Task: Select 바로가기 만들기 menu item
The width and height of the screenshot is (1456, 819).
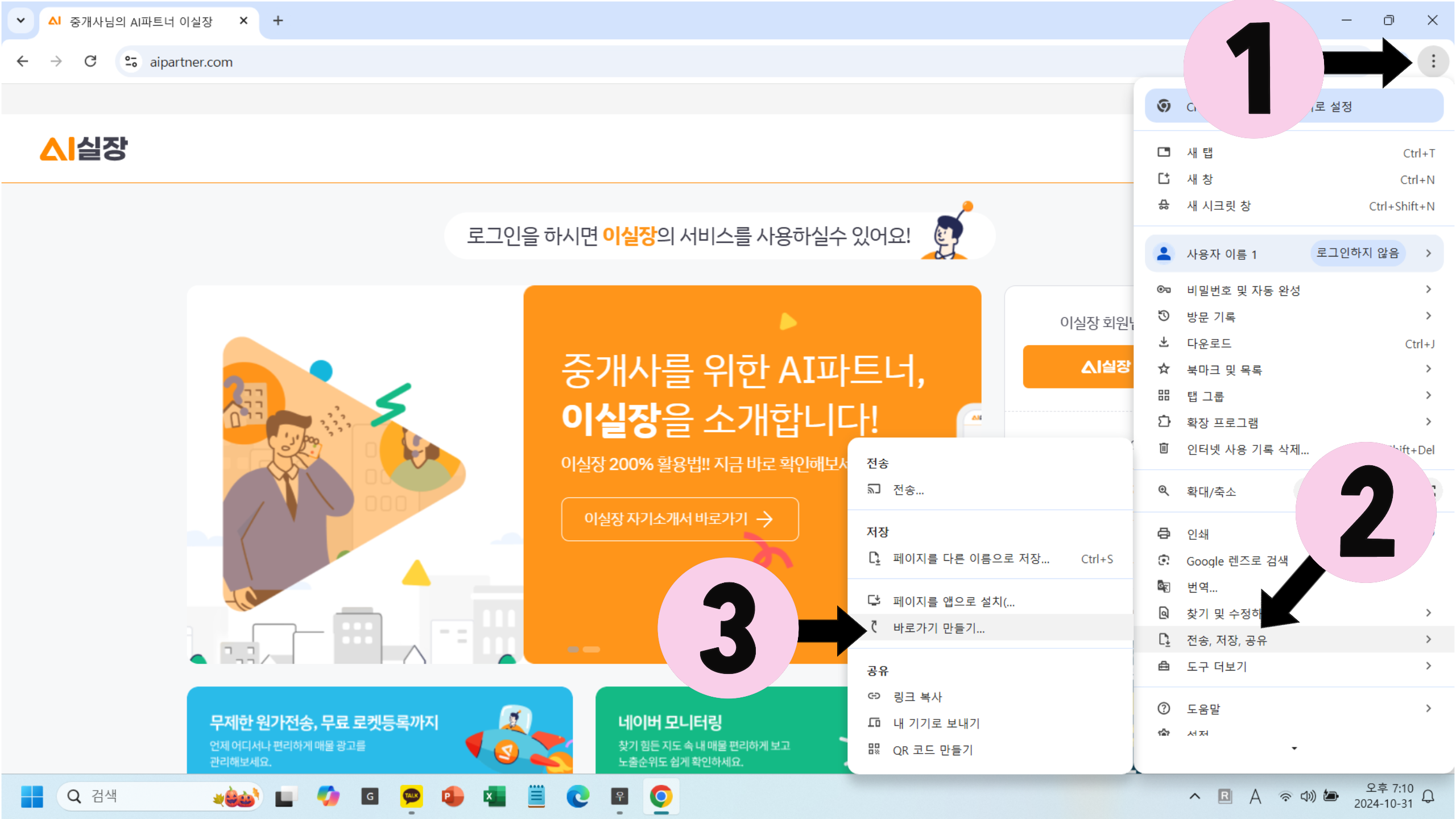Action: click(938, 628)
